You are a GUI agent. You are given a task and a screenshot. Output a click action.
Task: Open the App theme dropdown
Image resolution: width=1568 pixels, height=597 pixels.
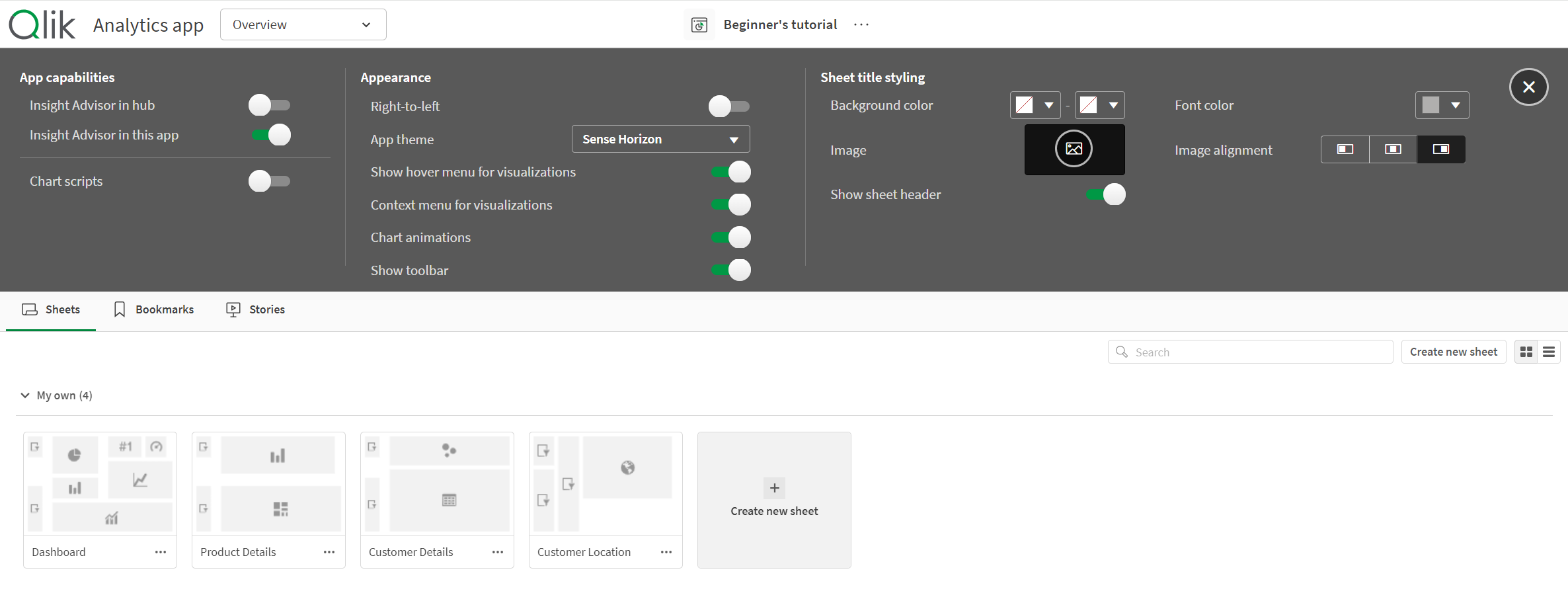(660, 139)
